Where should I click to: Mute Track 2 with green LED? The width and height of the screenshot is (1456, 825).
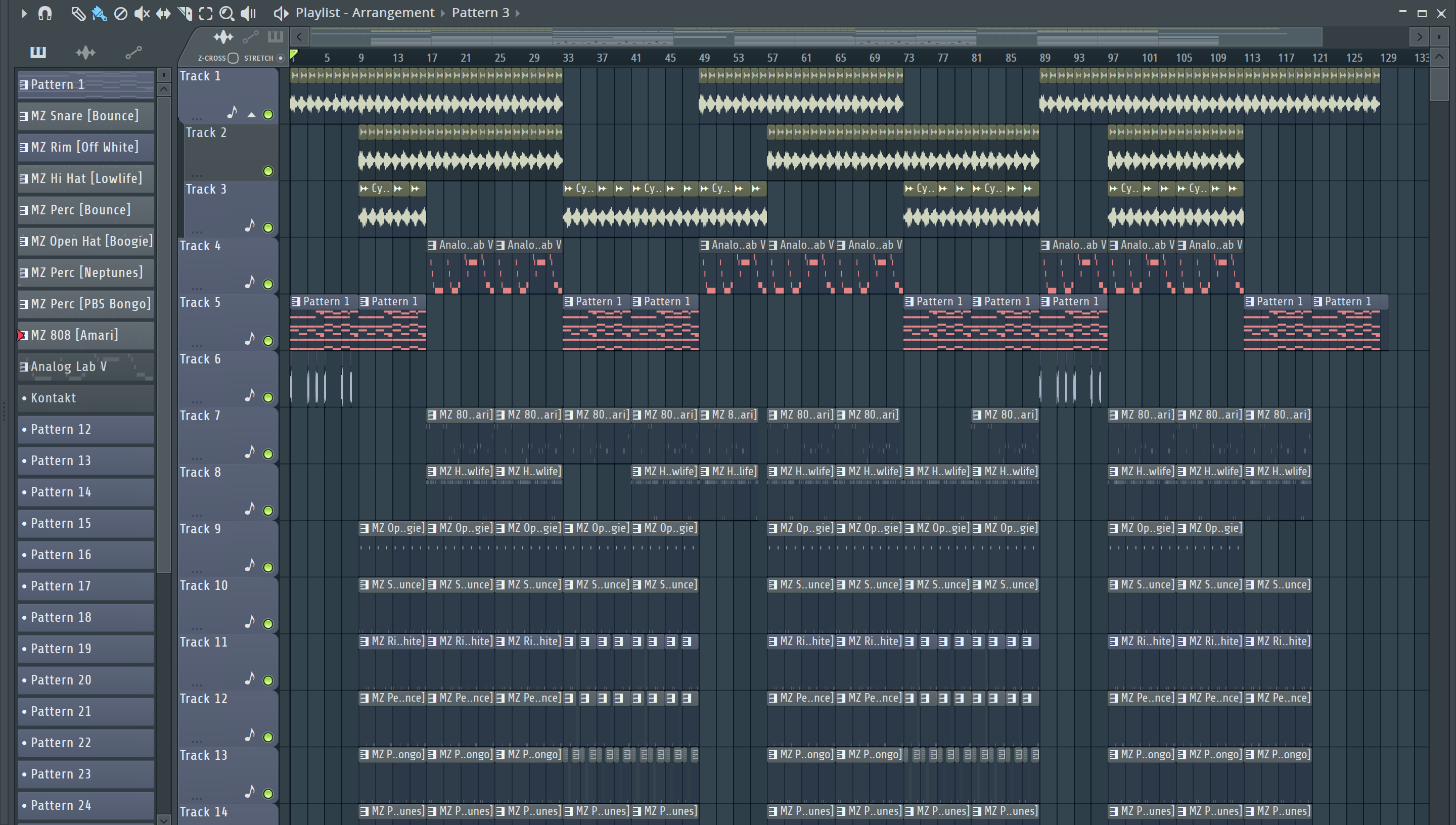(x=268, y=171)
